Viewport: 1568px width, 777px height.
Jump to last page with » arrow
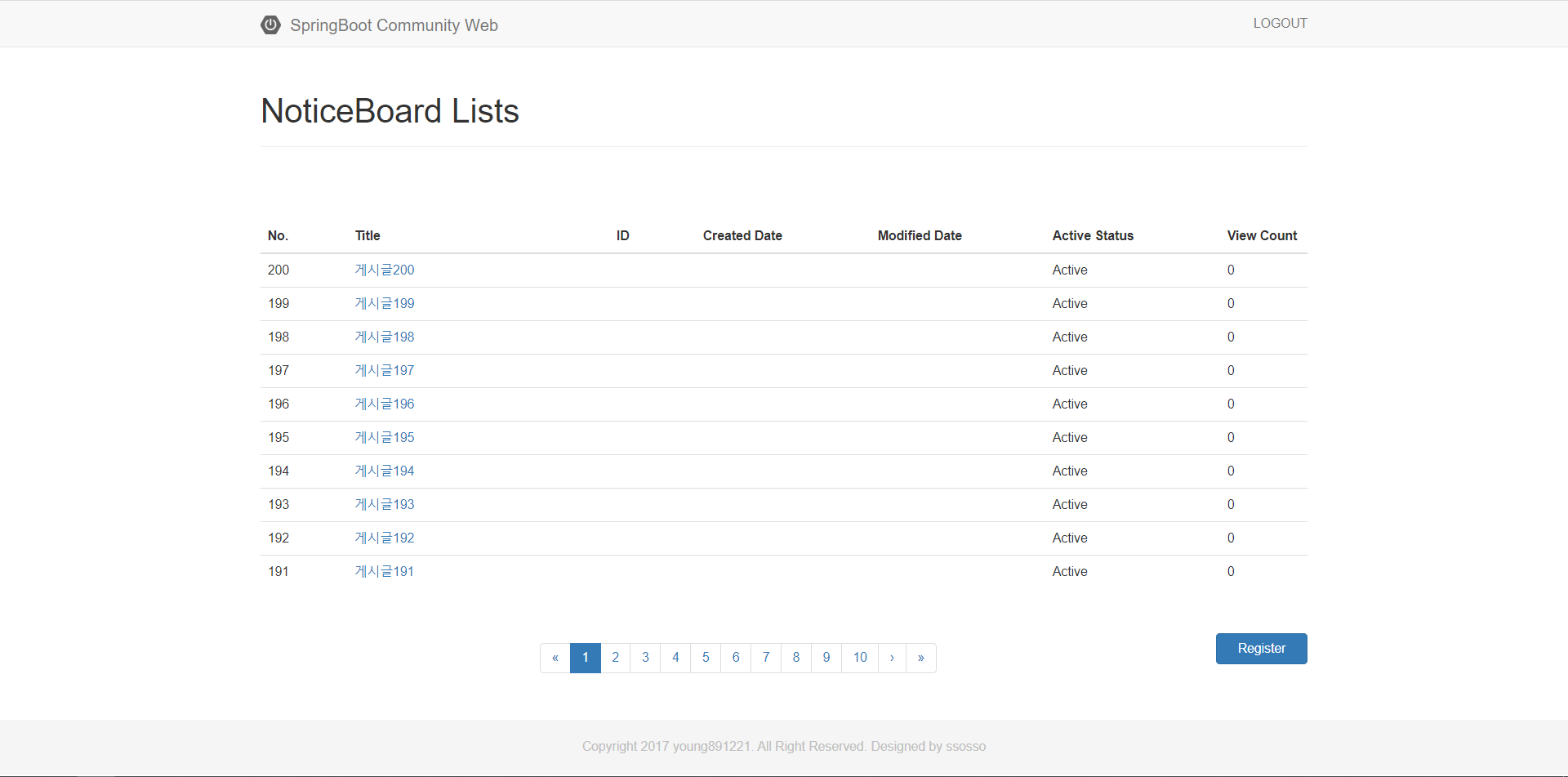pos(921,658)
